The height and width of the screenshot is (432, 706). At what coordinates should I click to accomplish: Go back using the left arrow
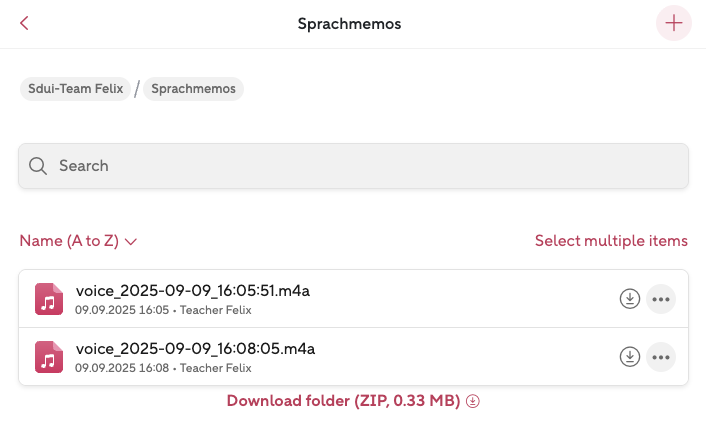[x=24, y=23]
